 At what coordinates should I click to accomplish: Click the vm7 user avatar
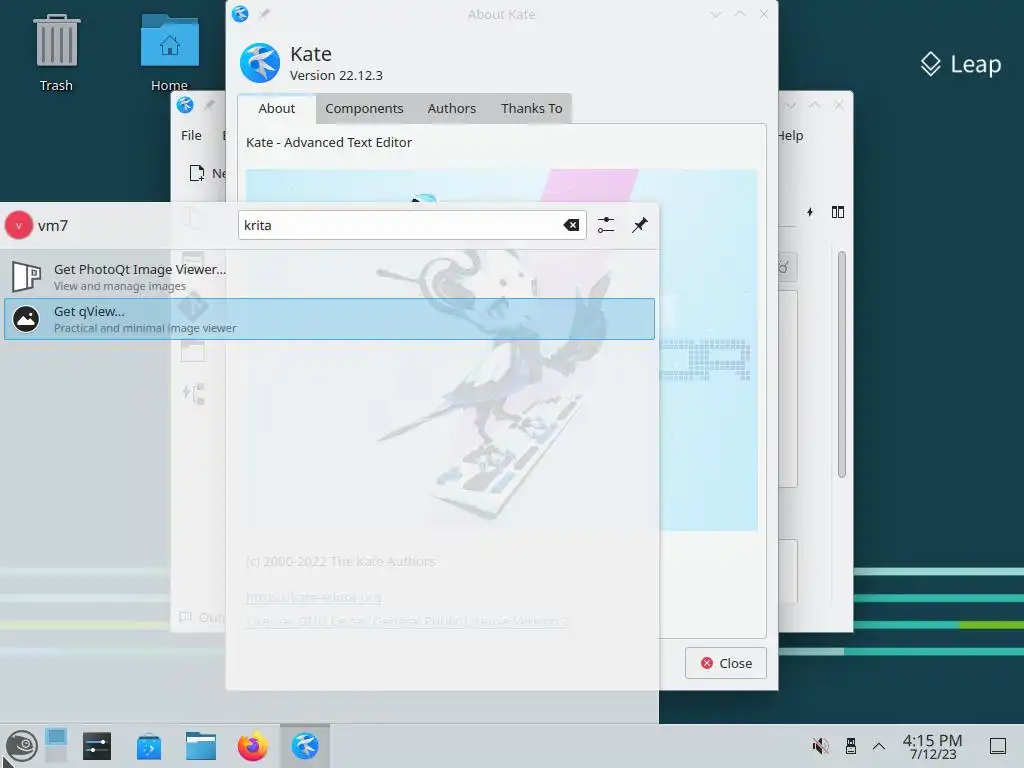click(x=19, y=225)
